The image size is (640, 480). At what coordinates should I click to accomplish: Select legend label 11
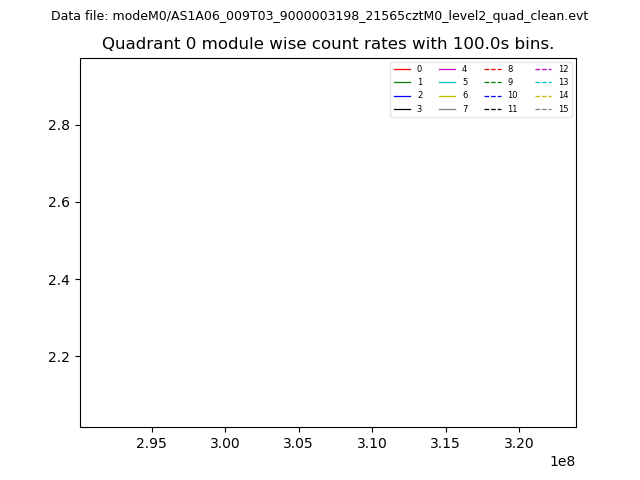(x=512, y=109)
